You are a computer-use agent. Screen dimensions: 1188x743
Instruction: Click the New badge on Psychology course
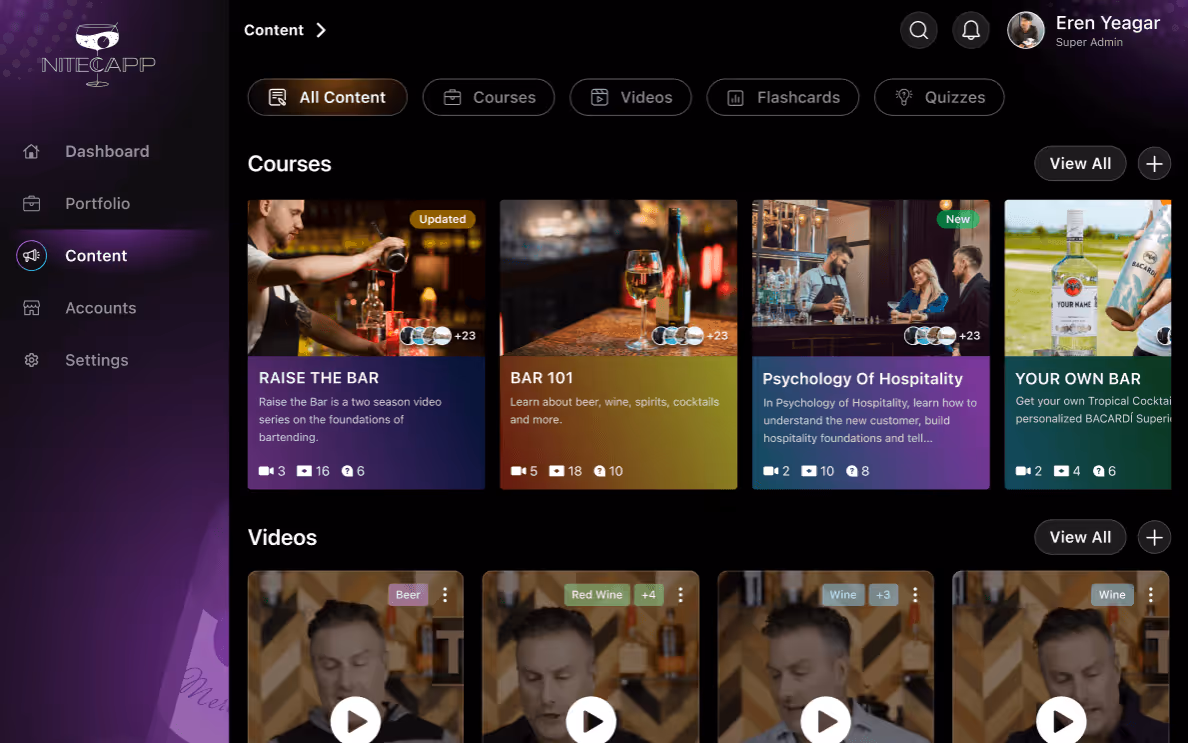(958, 219)
